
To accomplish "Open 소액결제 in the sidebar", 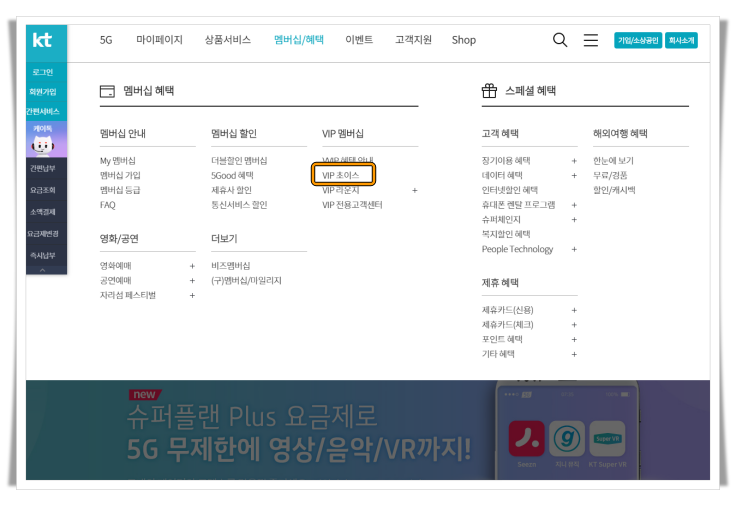I will (43, 212).
